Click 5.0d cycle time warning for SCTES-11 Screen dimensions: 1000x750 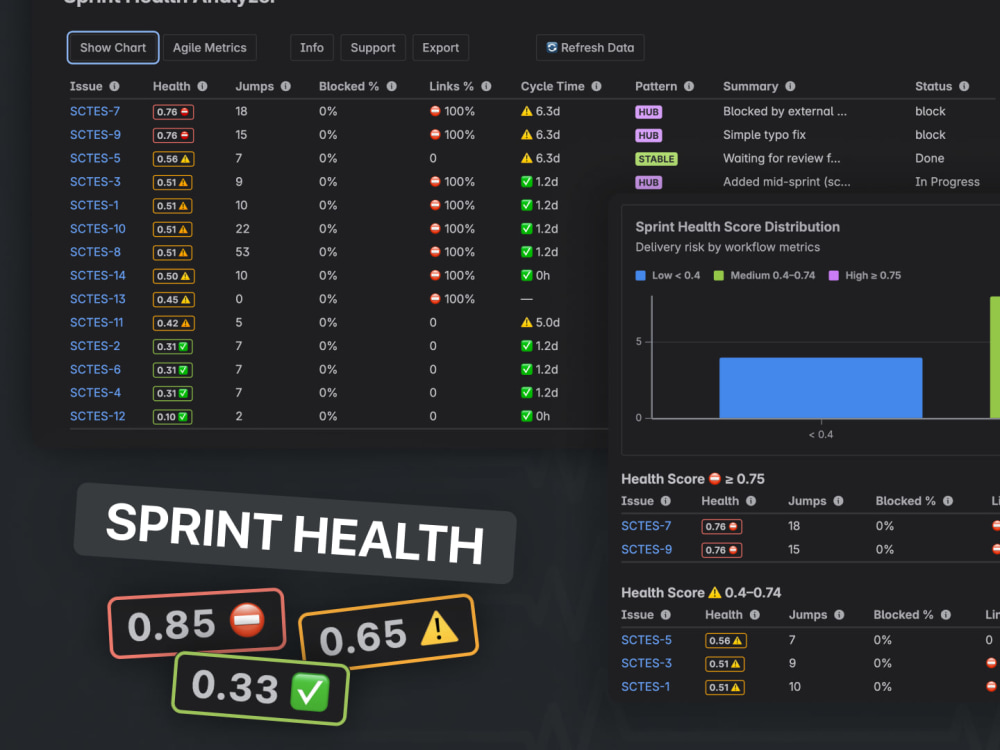pyautogui.click(x=540, y=323)
